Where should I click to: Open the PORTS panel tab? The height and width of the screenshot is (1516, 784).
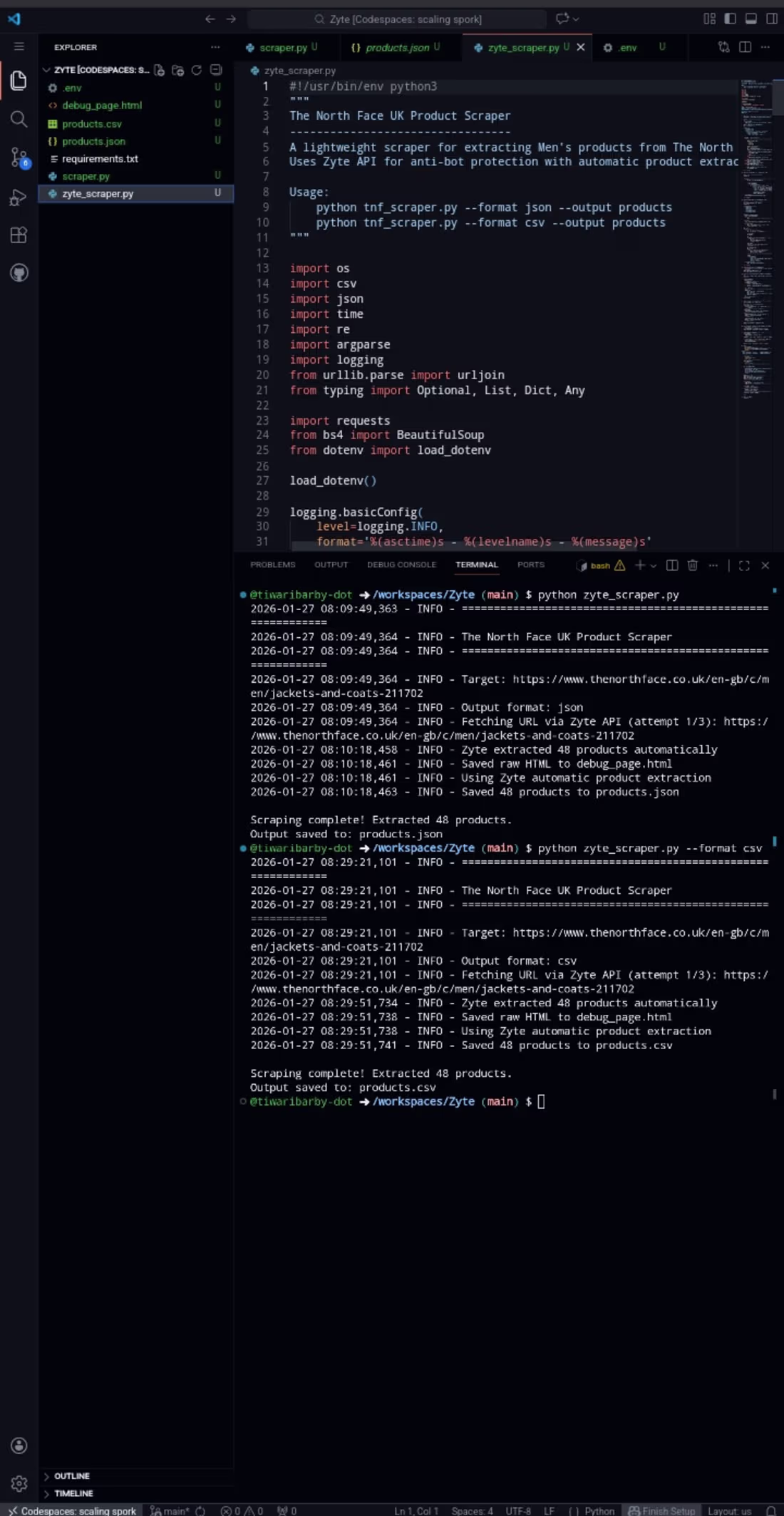pos(530,564)
